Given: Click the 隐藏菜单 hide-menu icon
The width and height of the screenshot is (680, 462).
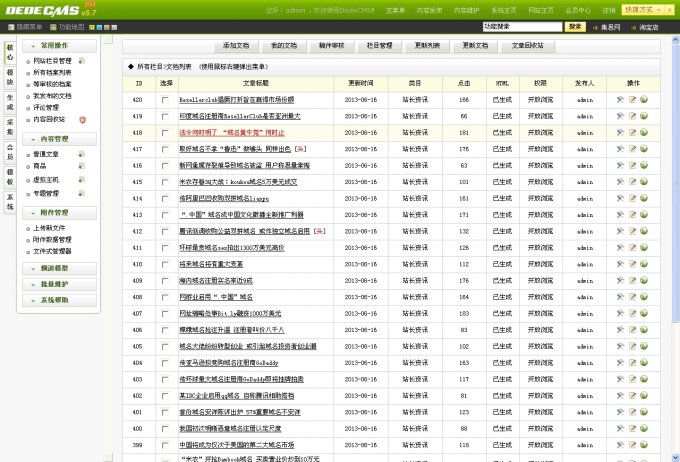Looking at the screenshot, I should 11,27.
